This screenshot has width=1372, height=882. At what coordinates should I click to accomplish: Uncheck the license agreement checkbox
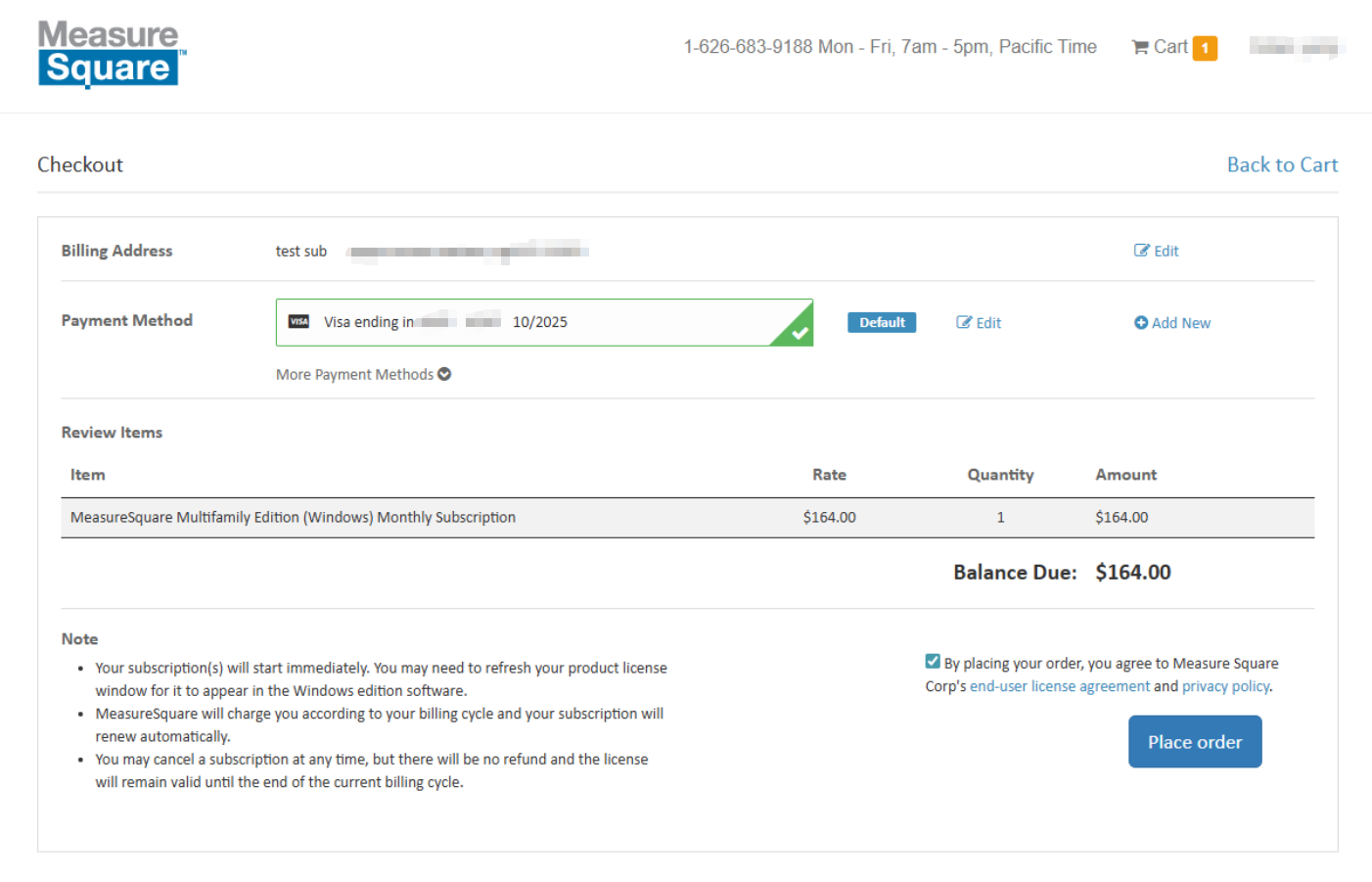click(x=933, y=662)
